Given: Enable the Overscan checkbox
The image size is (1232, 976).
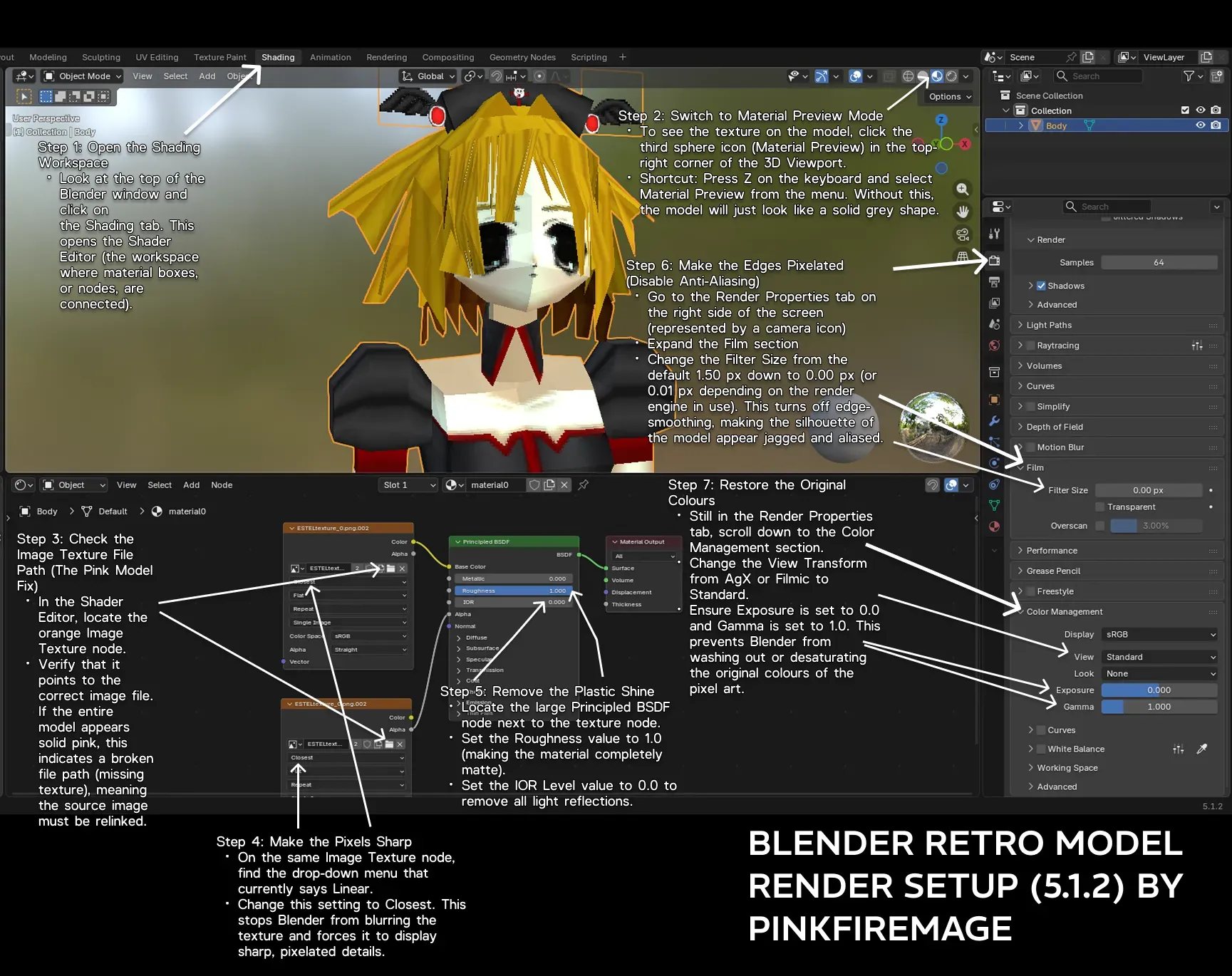Looking at the screenshot, I should pos(1100,526).
